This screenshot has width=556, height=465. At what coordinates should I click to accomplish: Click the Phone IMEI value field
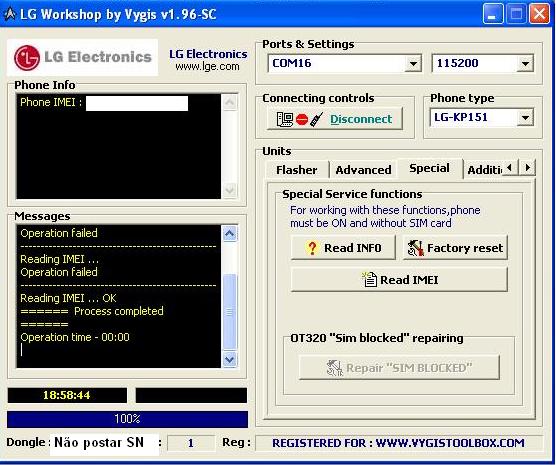pos(137,103)
